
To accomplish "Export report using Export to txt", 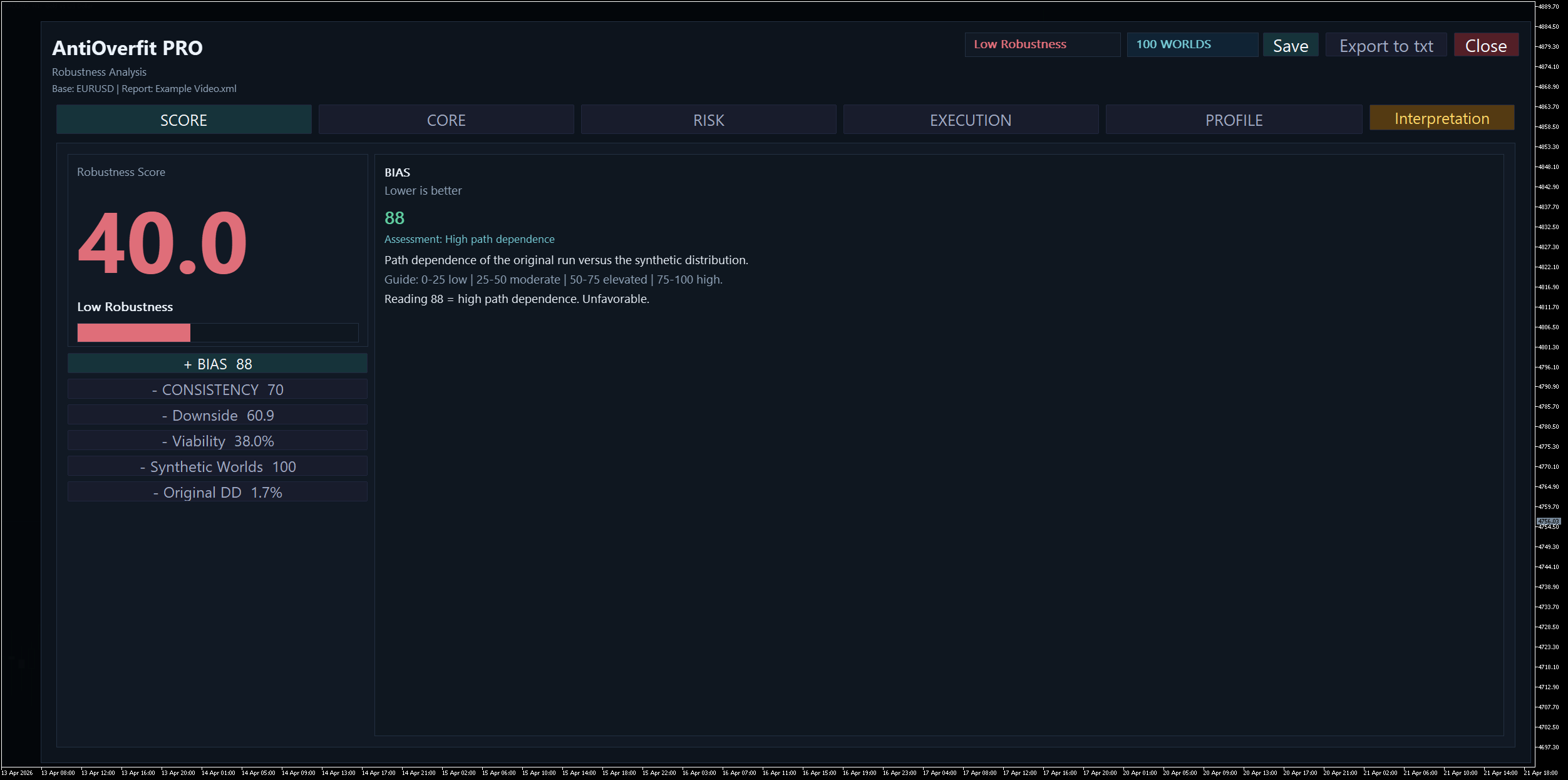I will 1386,46.
